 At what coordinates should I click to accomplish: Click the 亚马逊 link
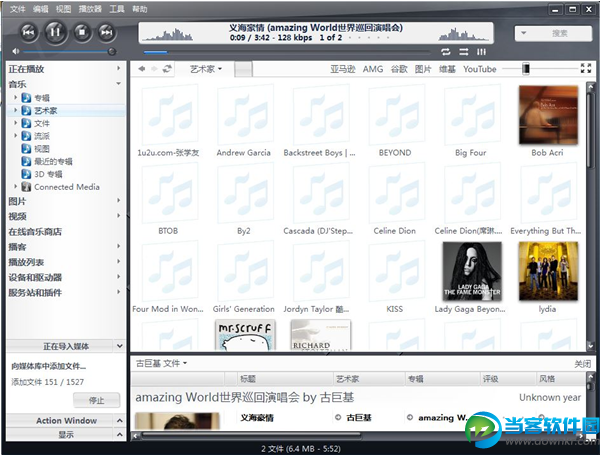click(x=343, y=69)
